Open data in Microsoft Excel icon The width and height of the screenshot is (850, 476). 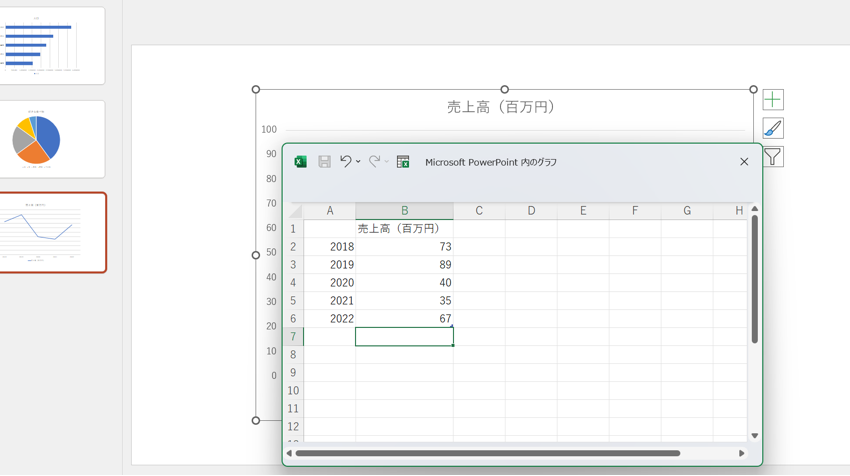[403, 162]
